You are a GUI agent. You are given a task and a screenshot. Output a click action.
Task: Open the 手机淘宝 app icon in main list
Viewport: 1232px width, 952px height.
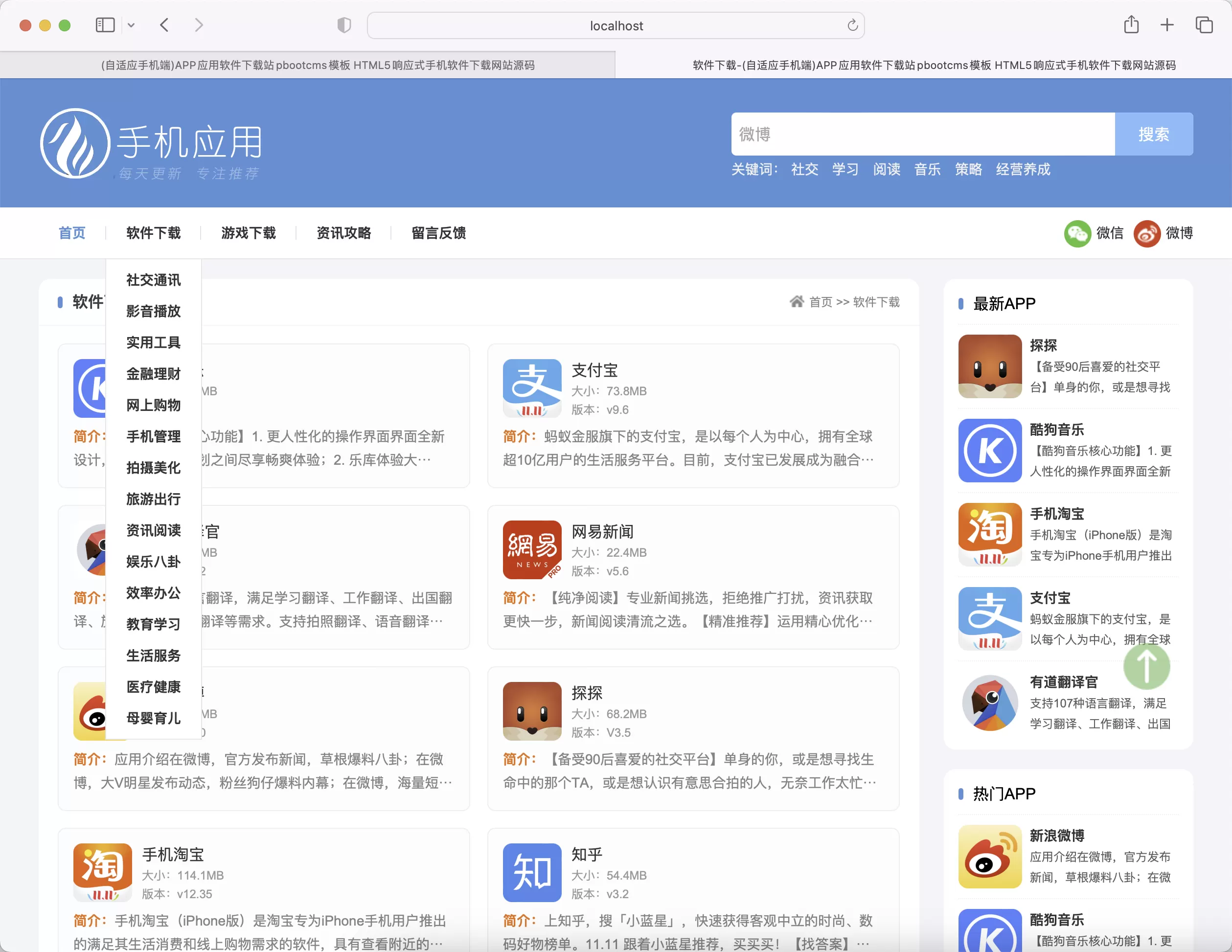103,872
